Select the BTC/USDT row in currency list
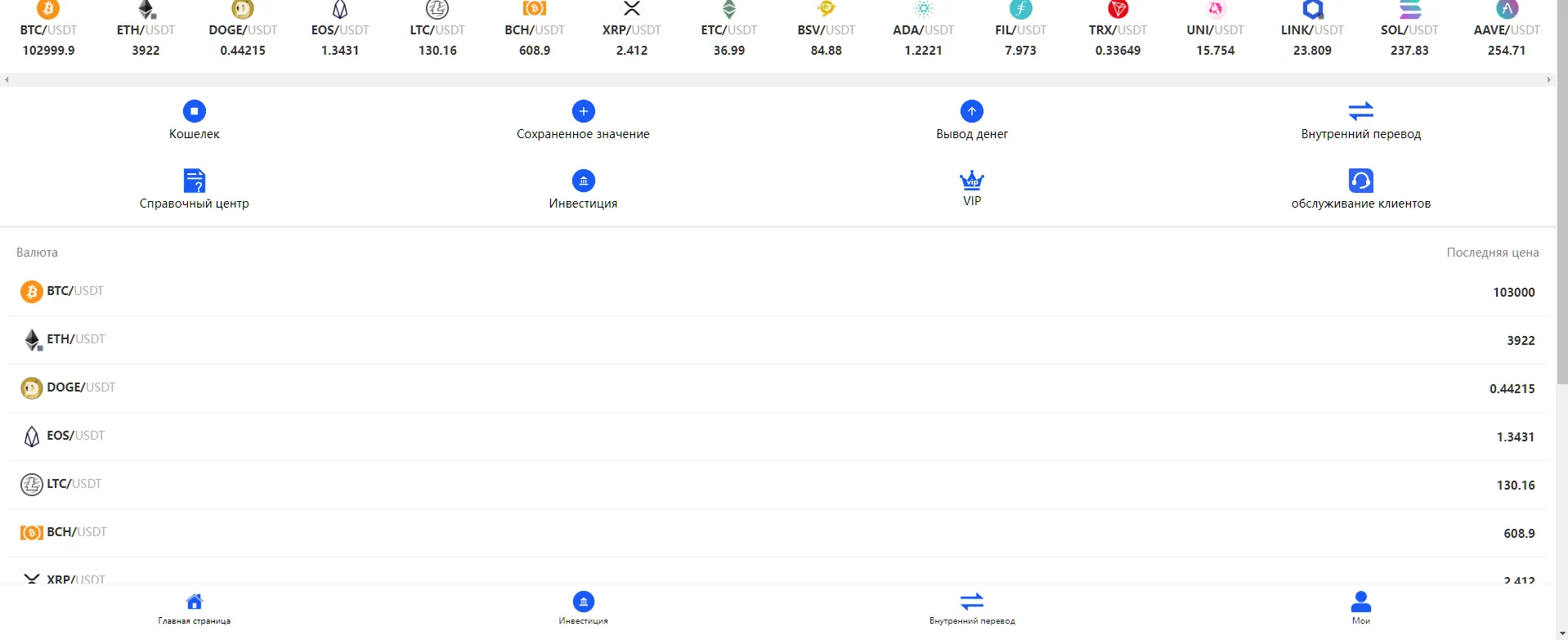Screen dimensions: 1568x640 777,292
